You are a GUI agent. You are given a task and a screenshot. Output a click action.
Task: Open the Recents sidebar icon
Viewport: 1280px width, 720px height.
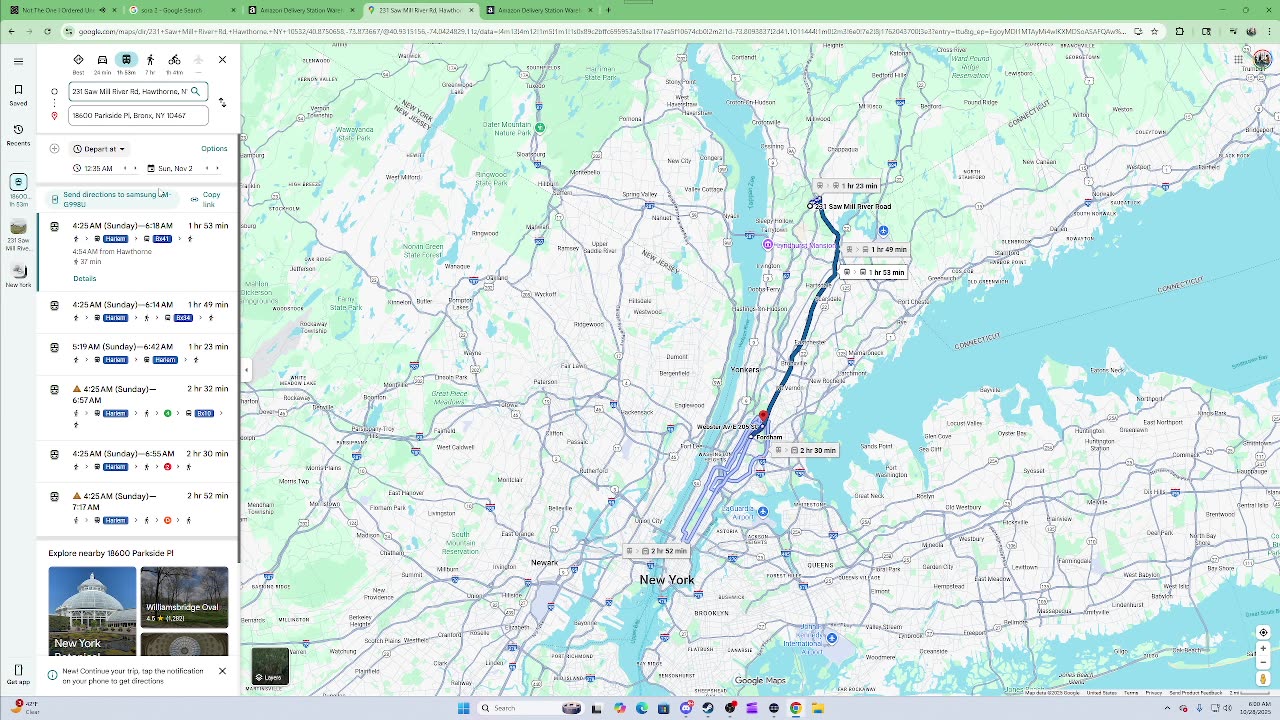point(18,134)
